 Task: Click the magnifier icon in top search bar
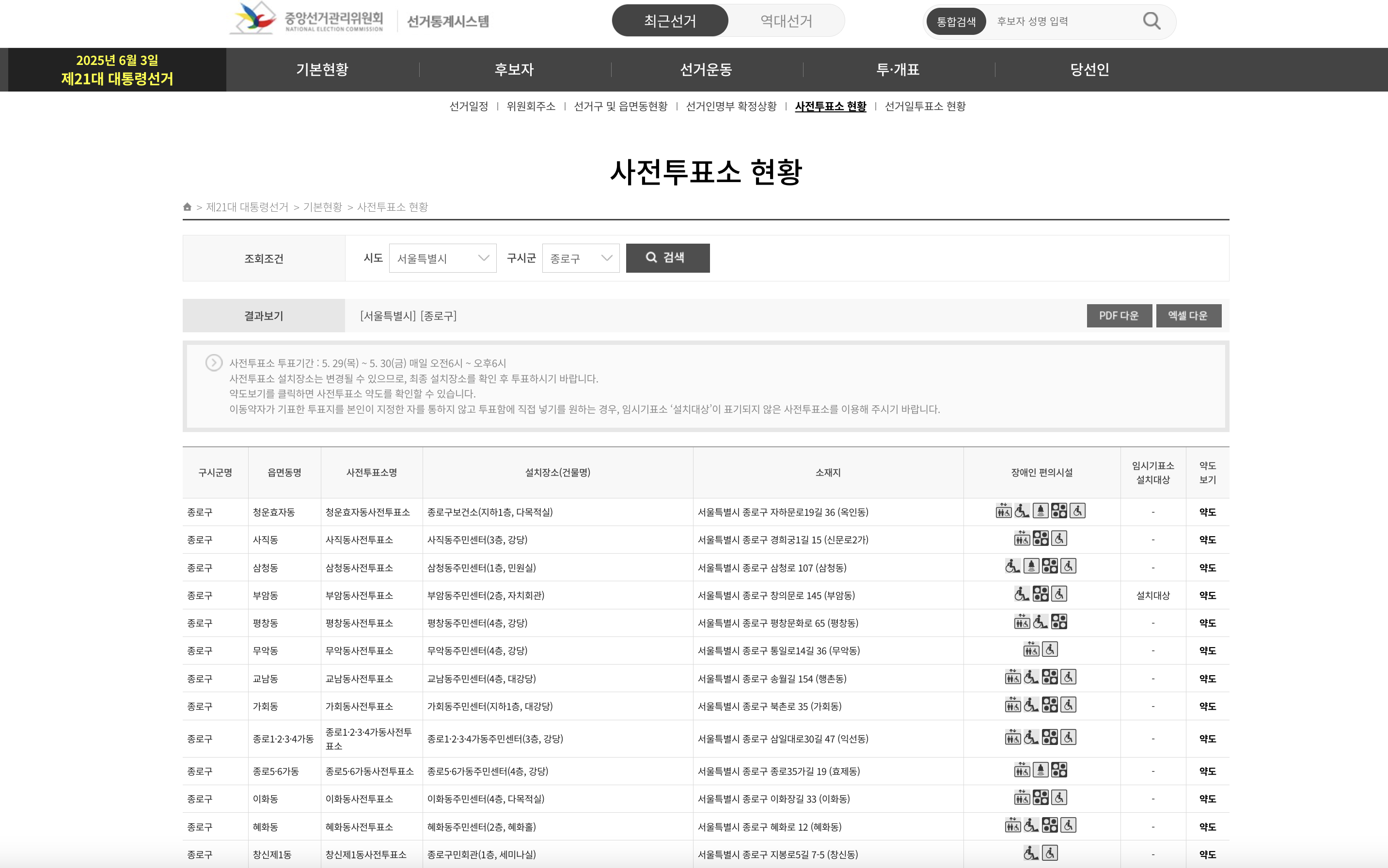(1151, 21)
